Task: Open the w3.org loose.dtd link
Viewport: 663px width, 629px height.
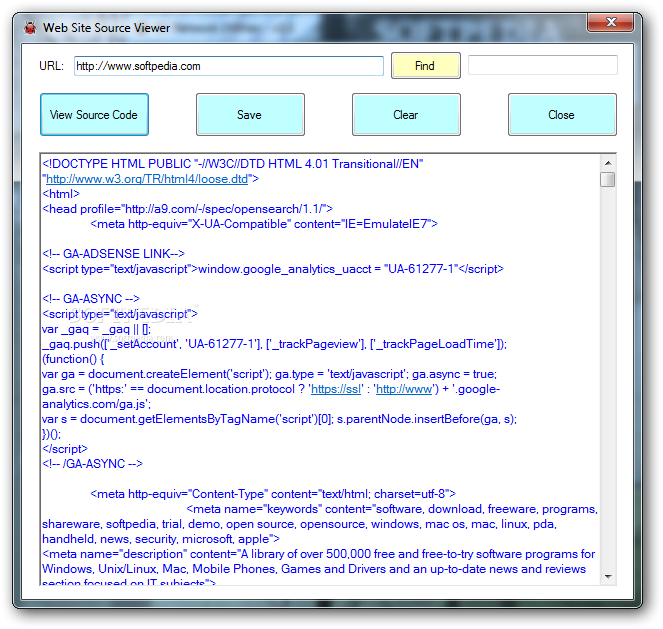Action: tap(147, 179)
